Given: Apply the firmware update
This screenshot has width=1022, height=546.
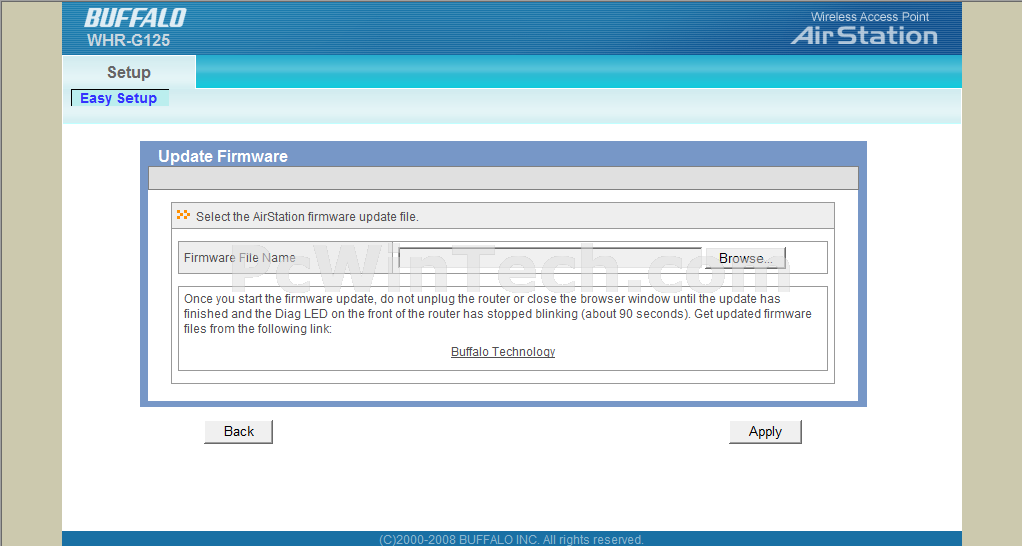Looking at the screenshot, I should 765,431.
